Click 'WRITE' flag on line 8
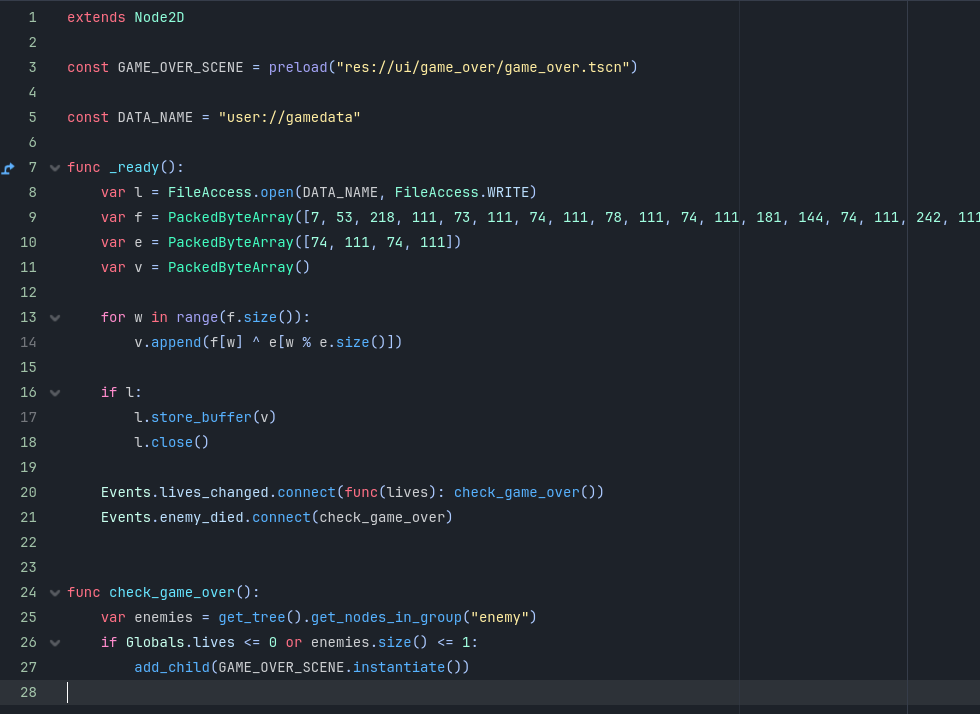980x714 pixels. [x=508, y=193]
